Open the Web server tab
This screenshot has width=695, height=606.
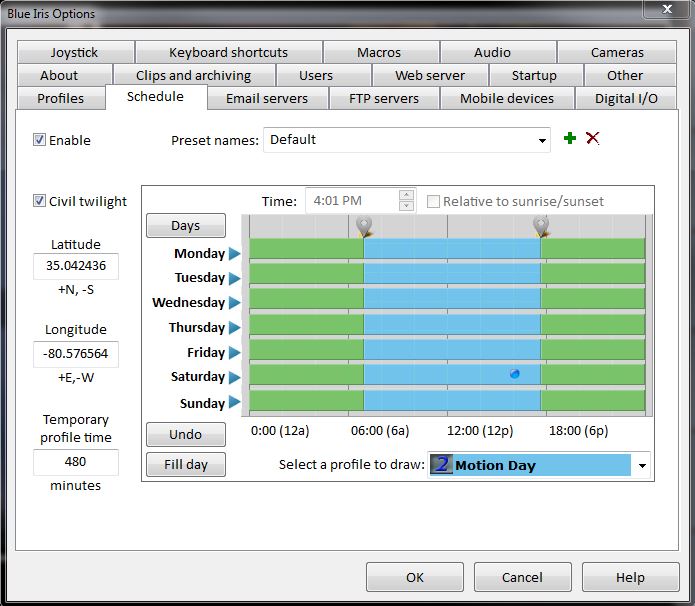[430, 75]
